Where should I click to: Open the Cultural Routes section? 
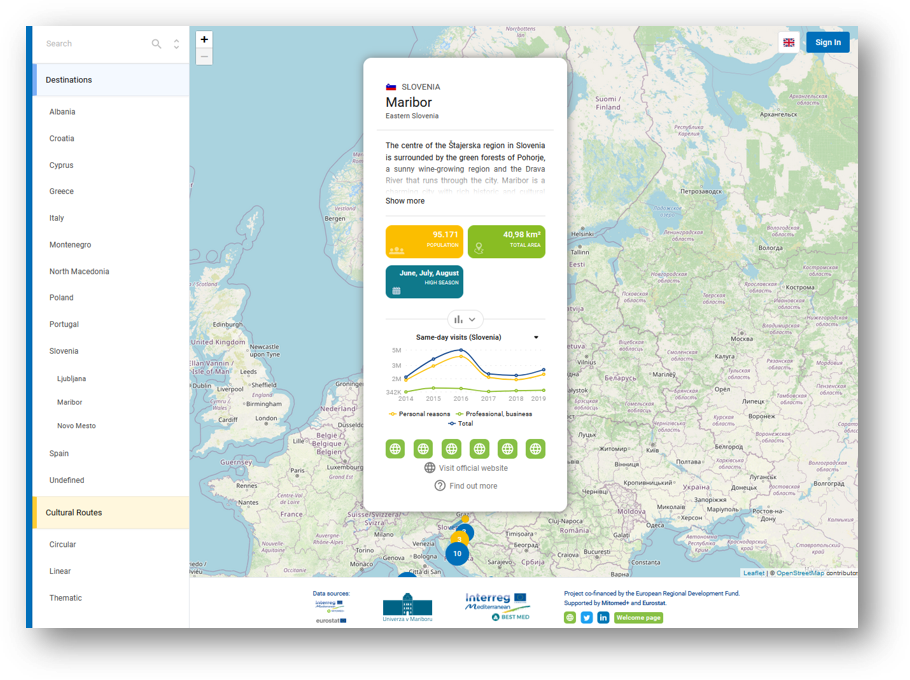click(x=111, y=512)
